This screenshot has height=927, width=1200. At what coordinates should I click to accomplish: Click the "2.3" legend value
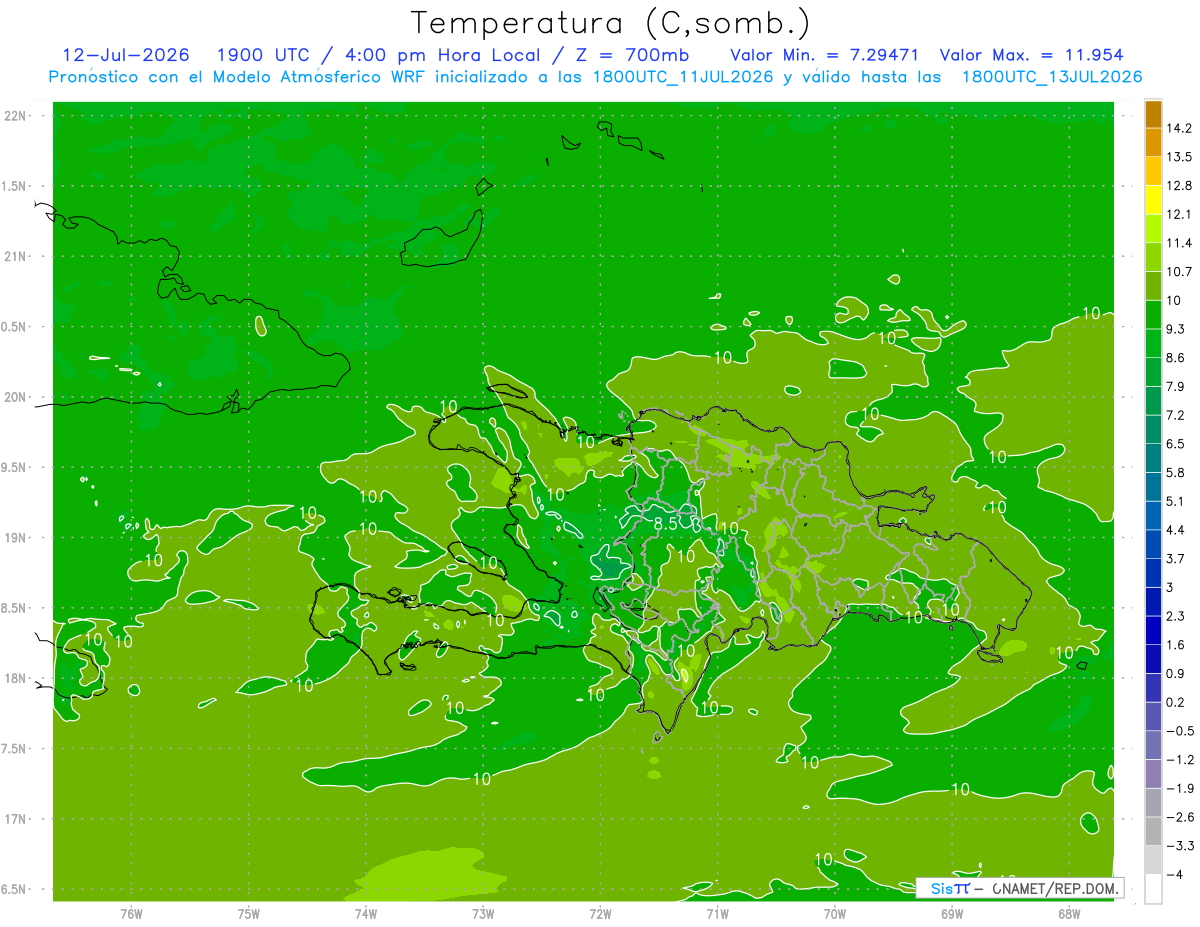(x=1175, y=616)
